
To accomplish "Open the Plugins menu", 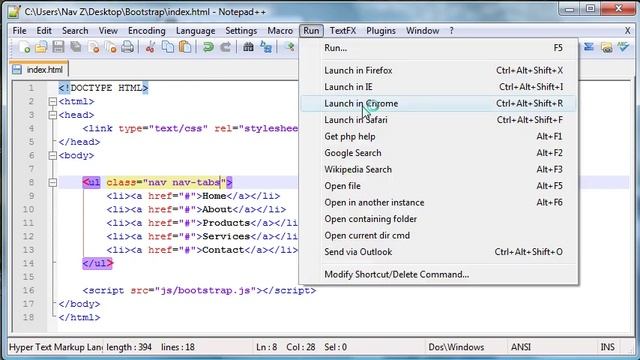I will coord(381,31).
